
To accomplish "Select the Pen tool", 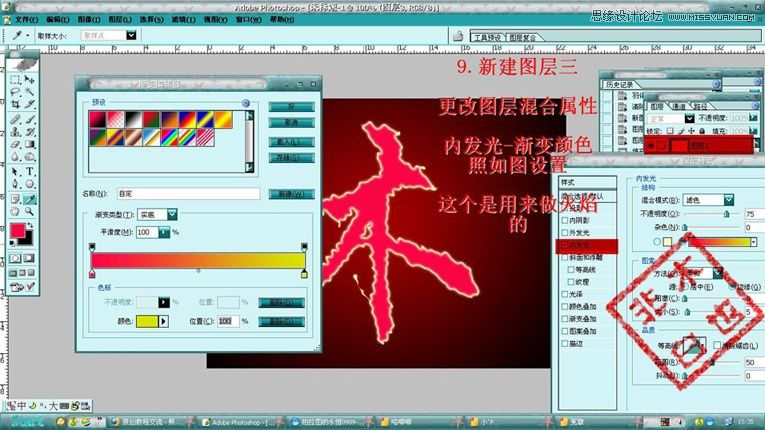I will (x=15, y=184).
